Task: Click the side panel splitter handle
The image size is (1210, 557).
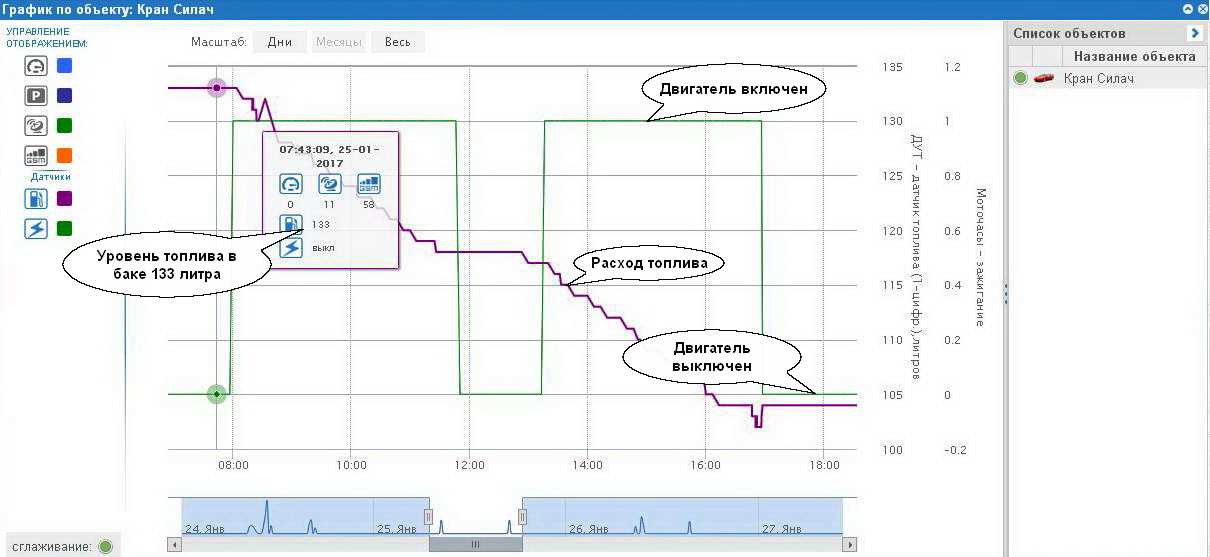Action: pyautogui.click(x=1005, y=293)
